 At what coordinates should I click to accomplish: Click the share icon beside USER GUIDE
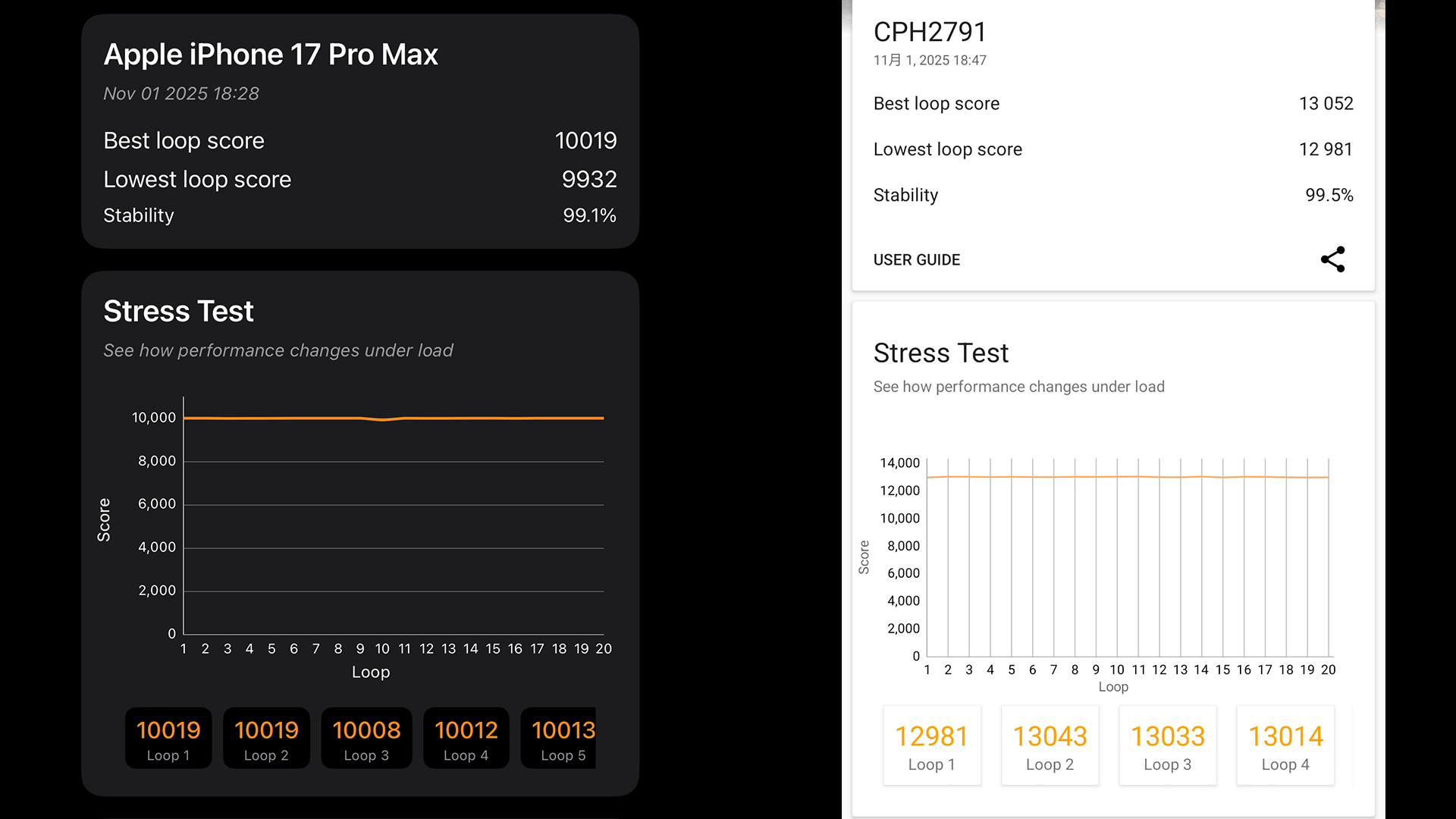tap(1332, 259)
